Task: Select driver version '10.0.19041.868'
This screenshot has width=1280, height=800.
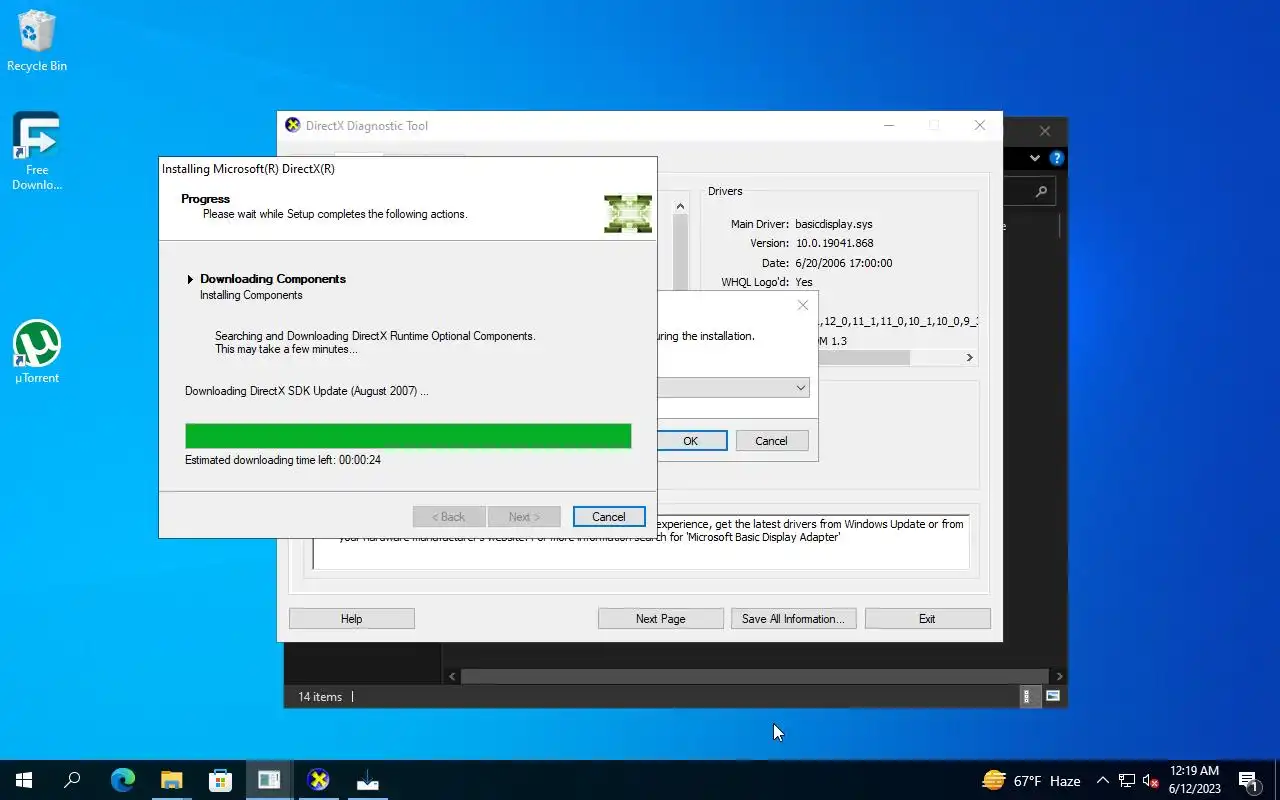Action: pos(834,243)
